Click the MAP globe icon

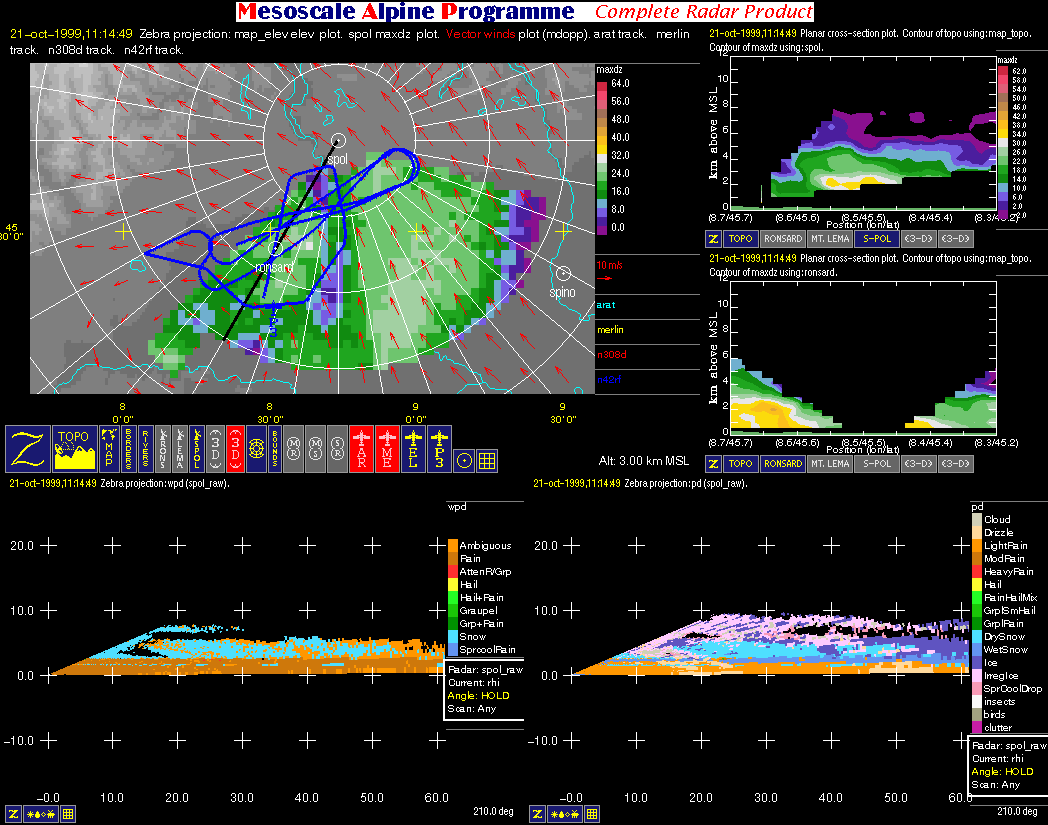pos(109,448)
